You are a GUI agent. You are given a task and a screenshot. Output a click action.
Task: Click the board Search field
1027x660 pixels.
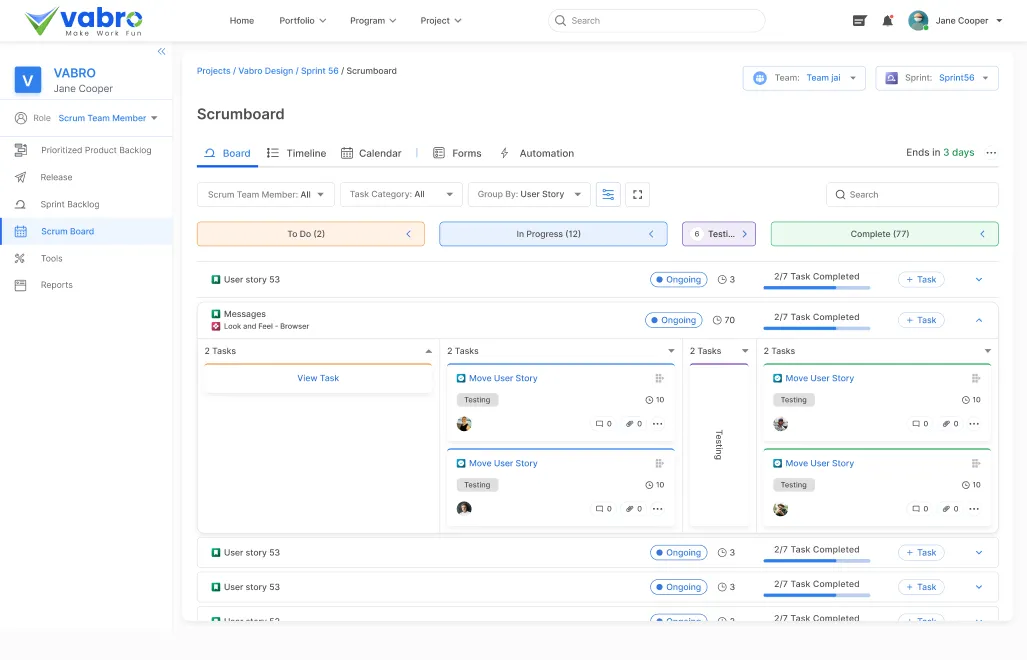pos(912,195)
